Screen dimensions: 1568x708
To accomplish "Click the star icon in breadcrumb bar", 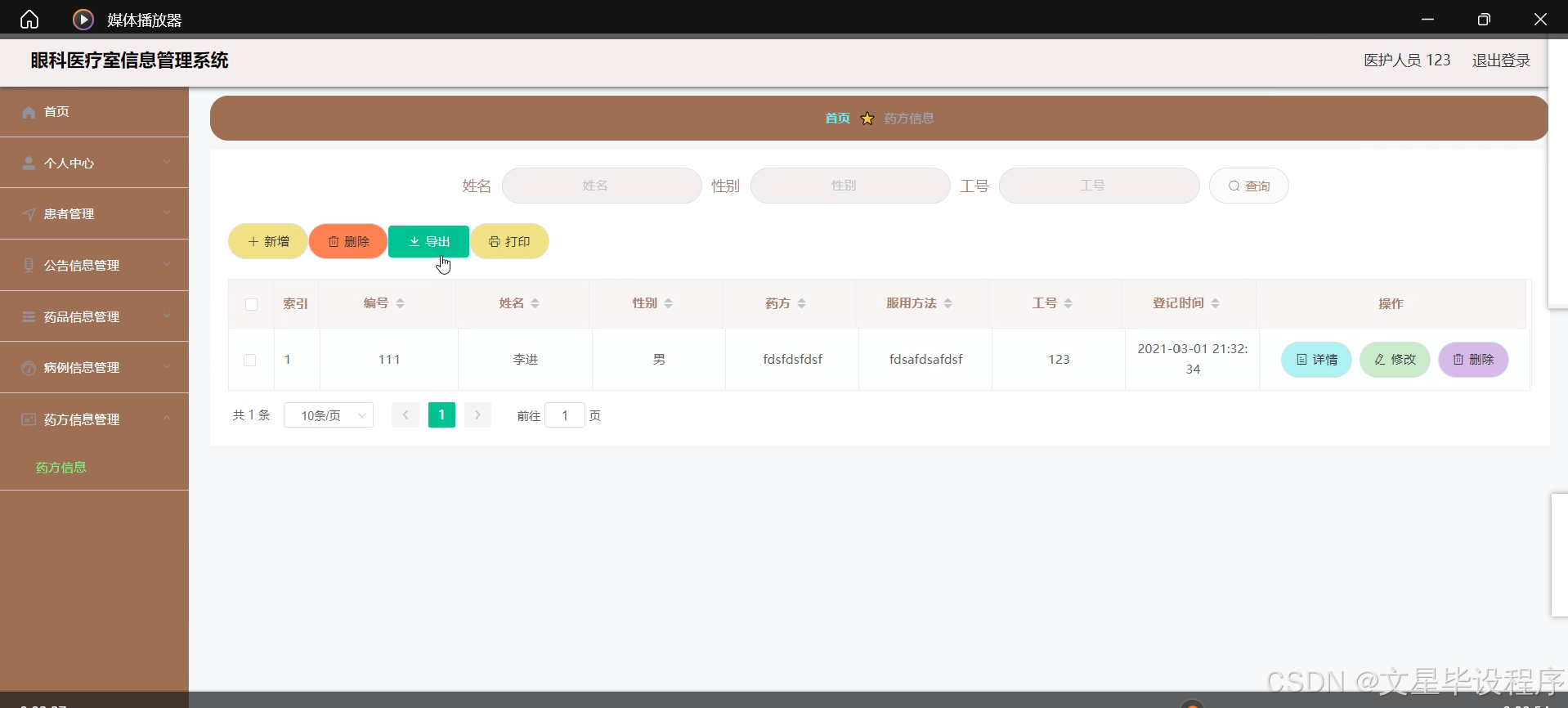I will pos(867,119).
